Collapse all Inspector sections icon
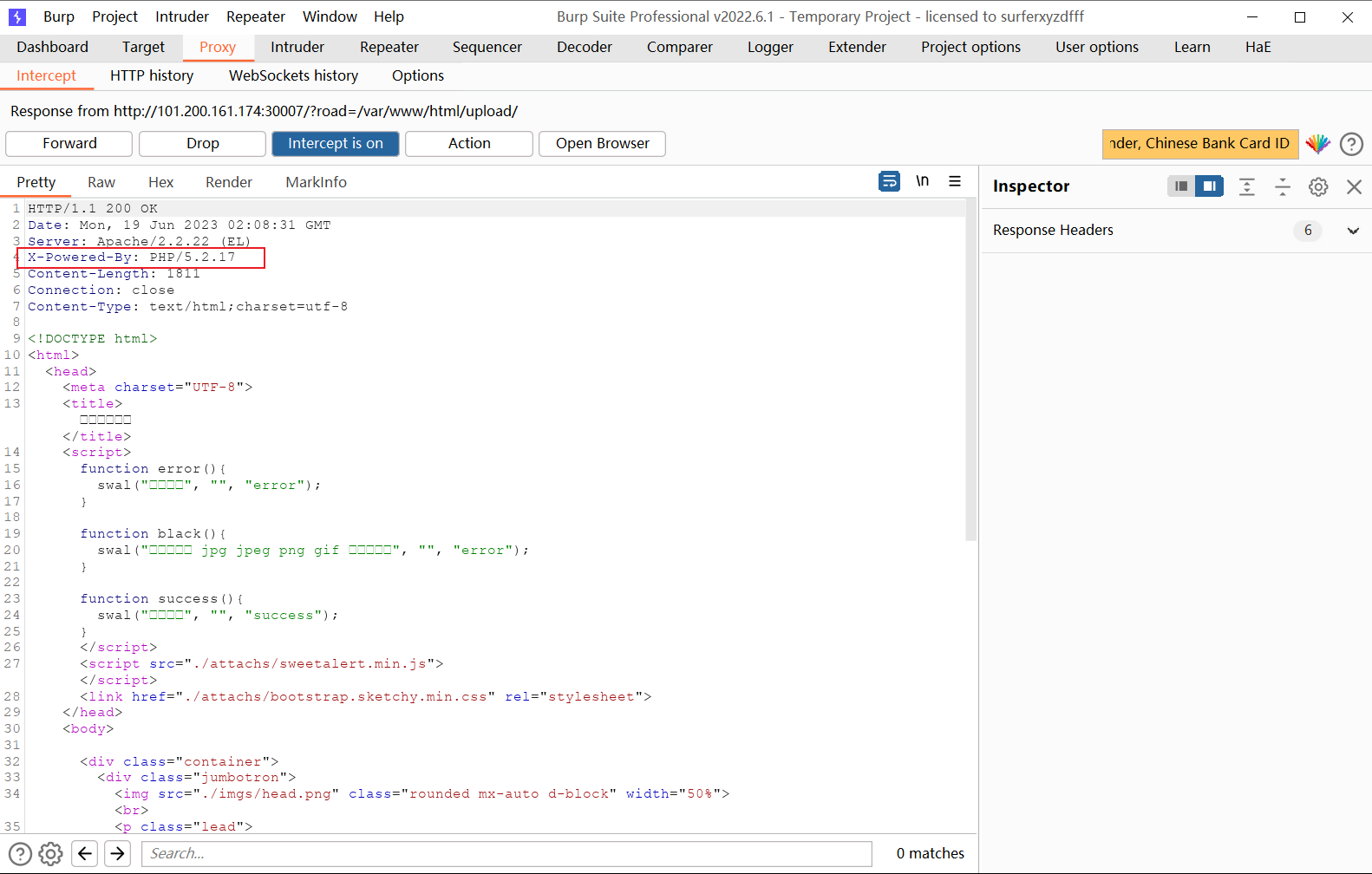1372x874 pixels. pyautogui.click(x=1283, y=186)
